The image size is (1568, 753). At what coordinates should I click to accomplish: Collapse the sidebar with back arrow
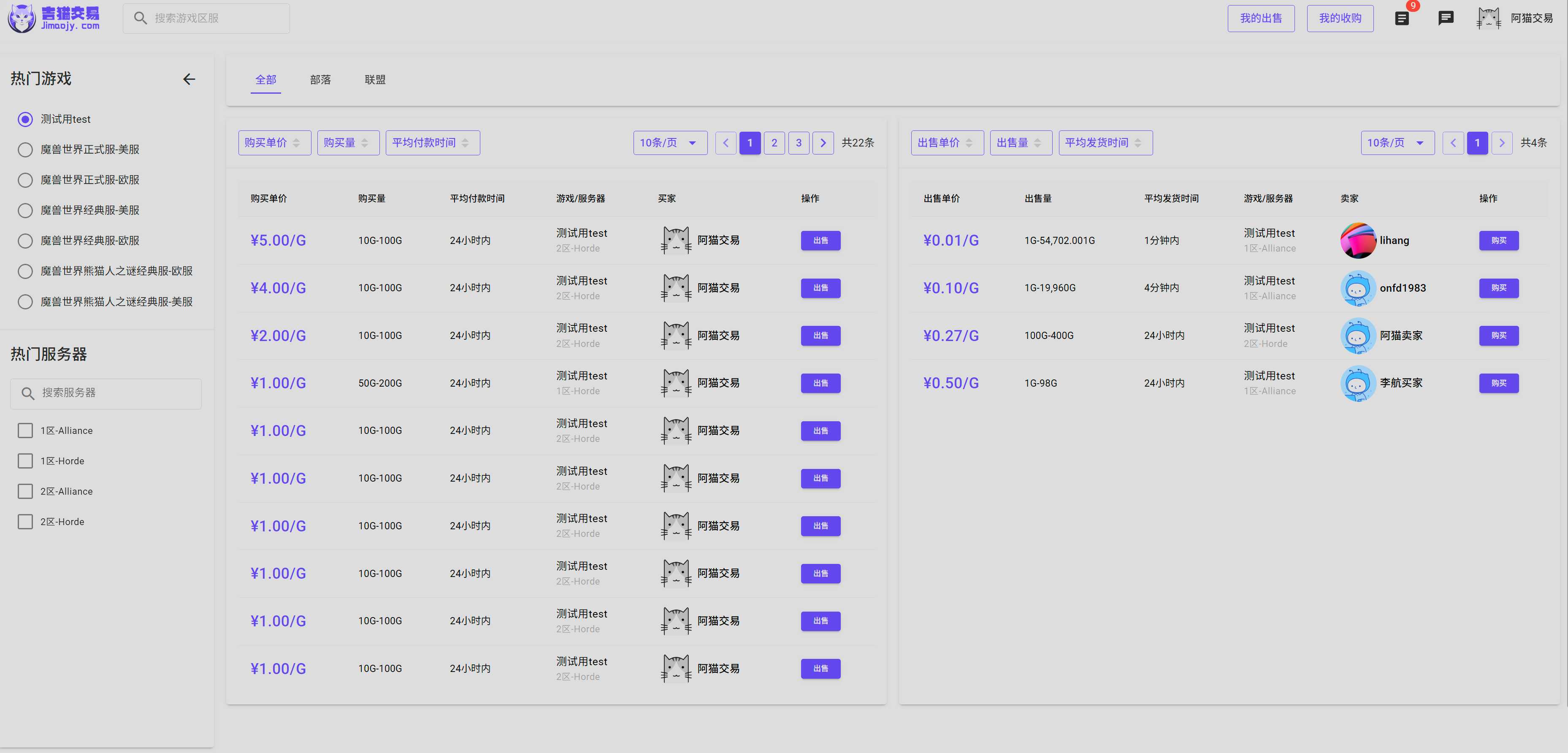(x=190, y=79)
